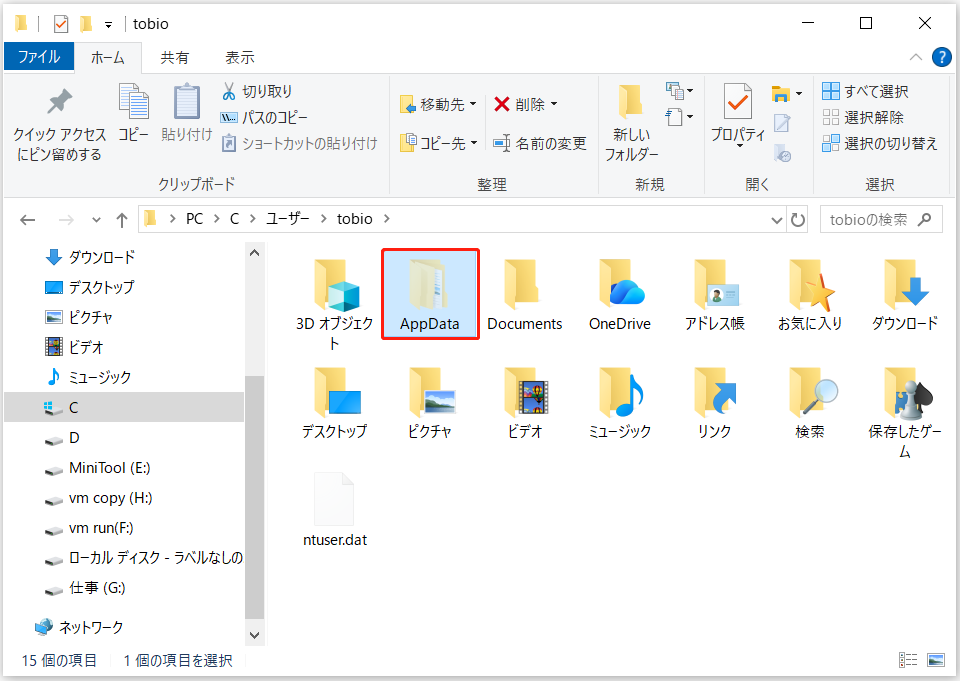Open the ファイル (File) menu
Viewport: 960px width, 681px height.
coord(39,57)
